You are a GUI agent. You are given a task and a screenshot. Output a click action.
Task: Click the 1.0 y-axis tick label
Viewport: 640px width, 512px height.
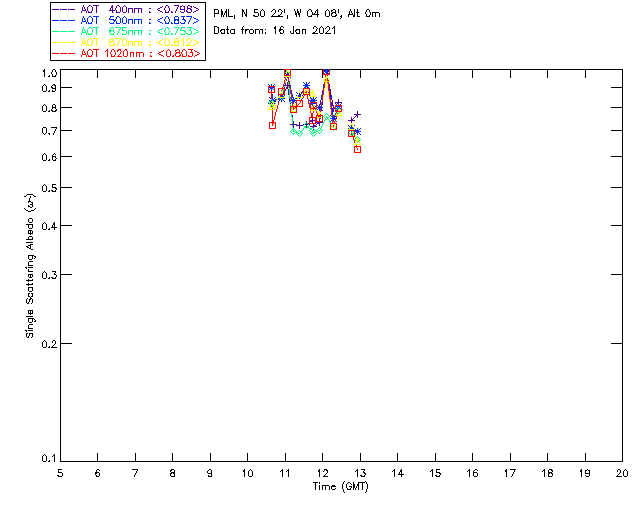click(x=49, y=73)
